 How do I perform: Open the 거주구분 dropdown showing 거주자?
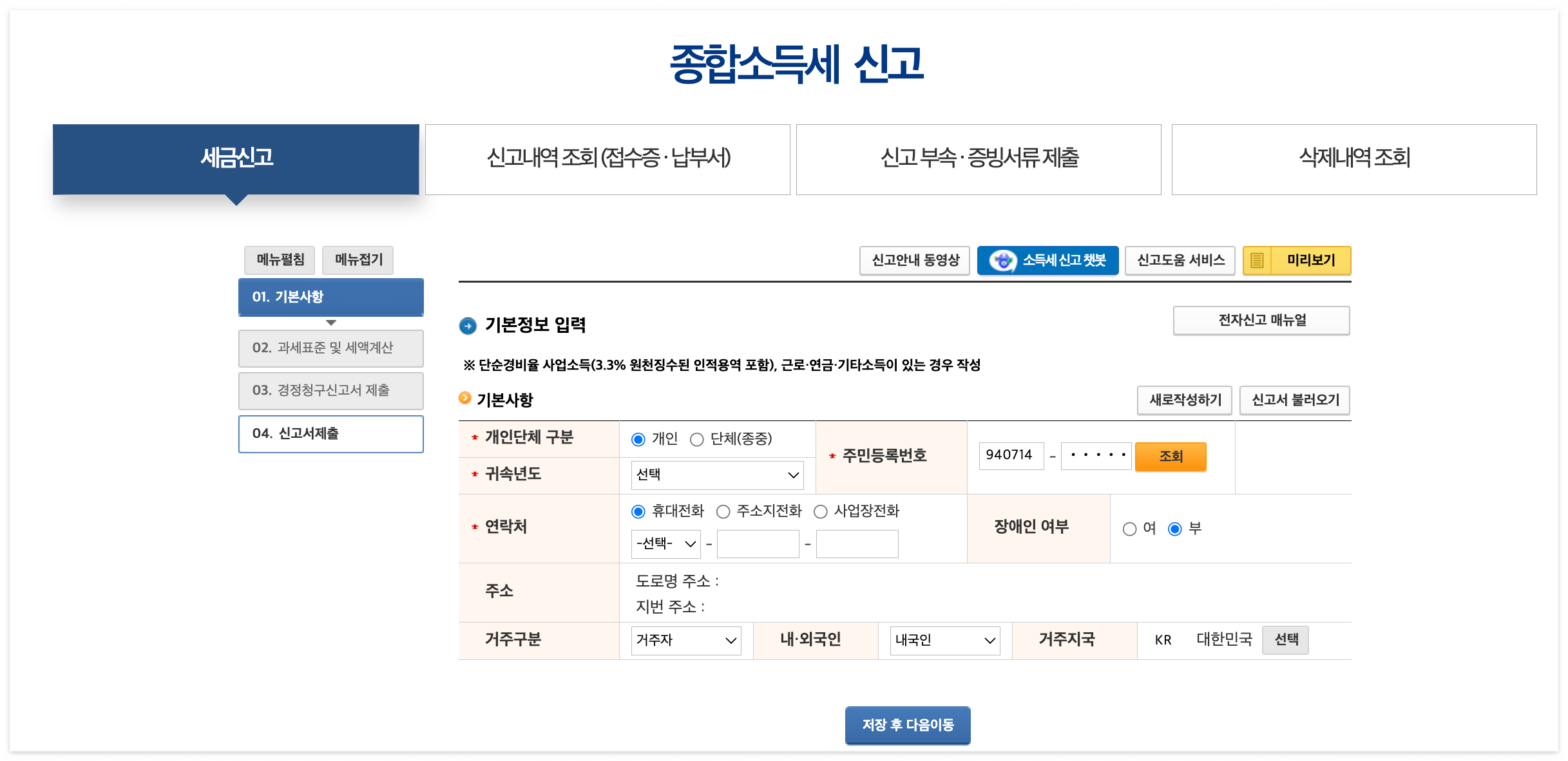coord(685,640)
